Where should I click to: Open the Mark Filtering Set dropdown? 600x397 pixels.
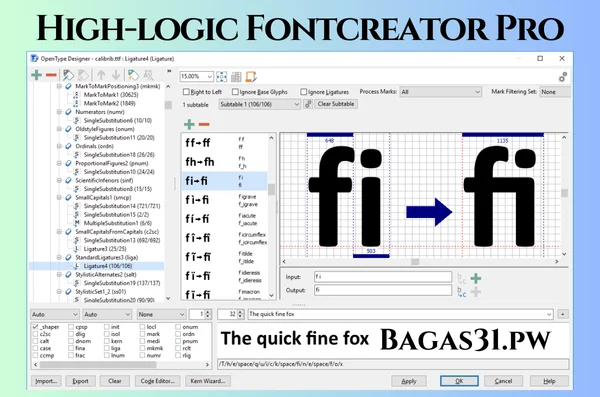[x=555, y=92]
